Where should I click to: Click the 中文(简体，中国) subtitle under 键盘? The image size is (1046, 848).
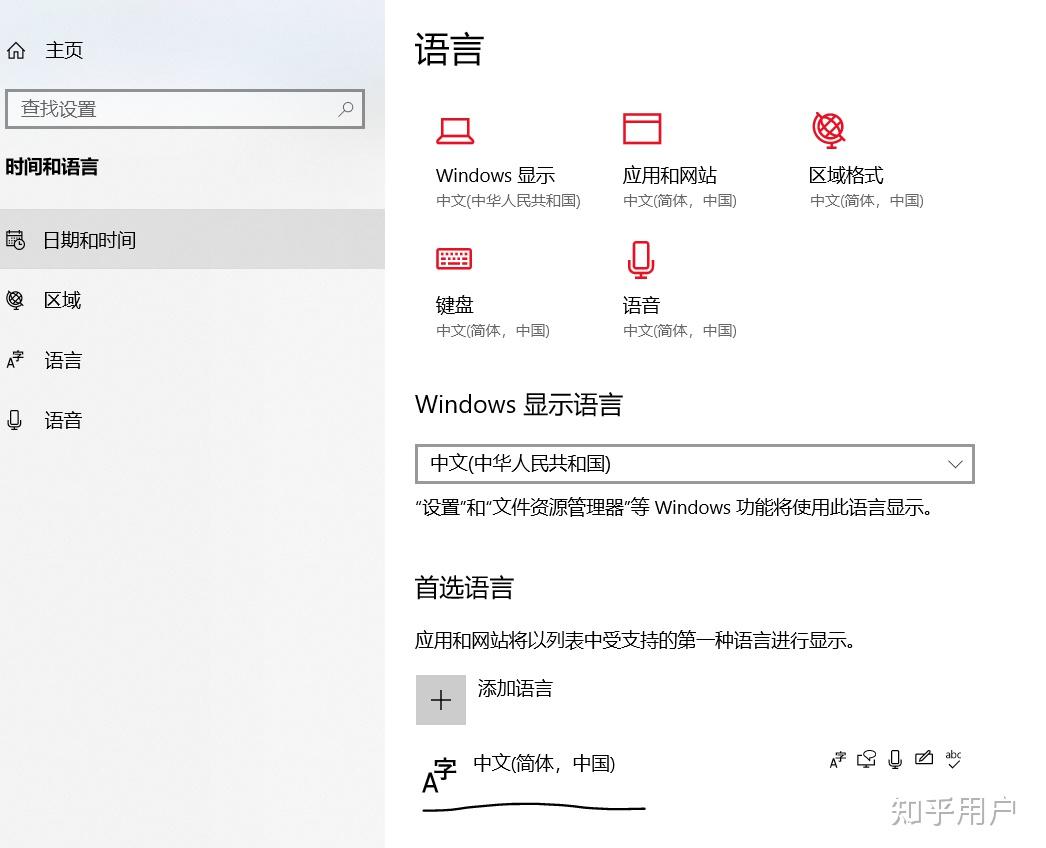click(492, 330)
